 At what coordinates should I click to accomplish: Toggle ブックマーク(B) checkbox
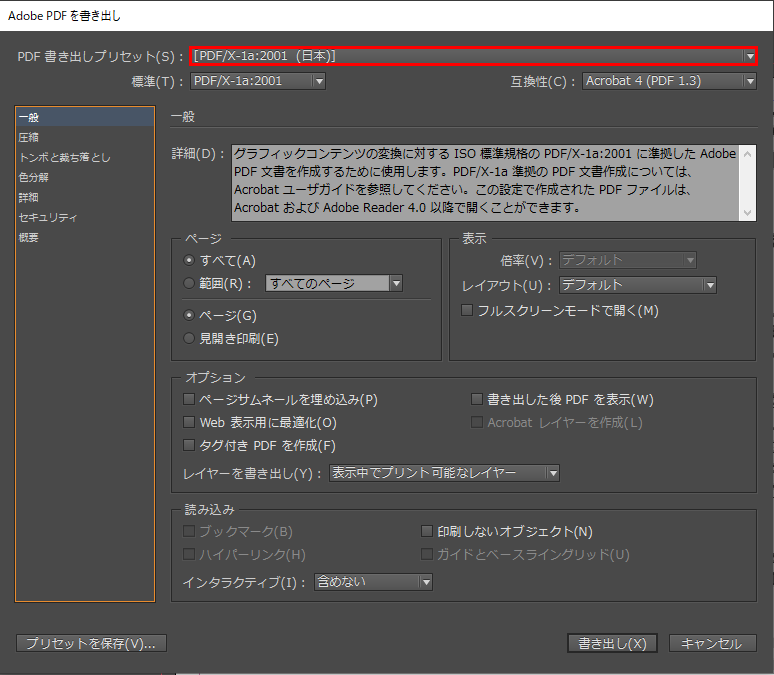[x=189, y=531]
